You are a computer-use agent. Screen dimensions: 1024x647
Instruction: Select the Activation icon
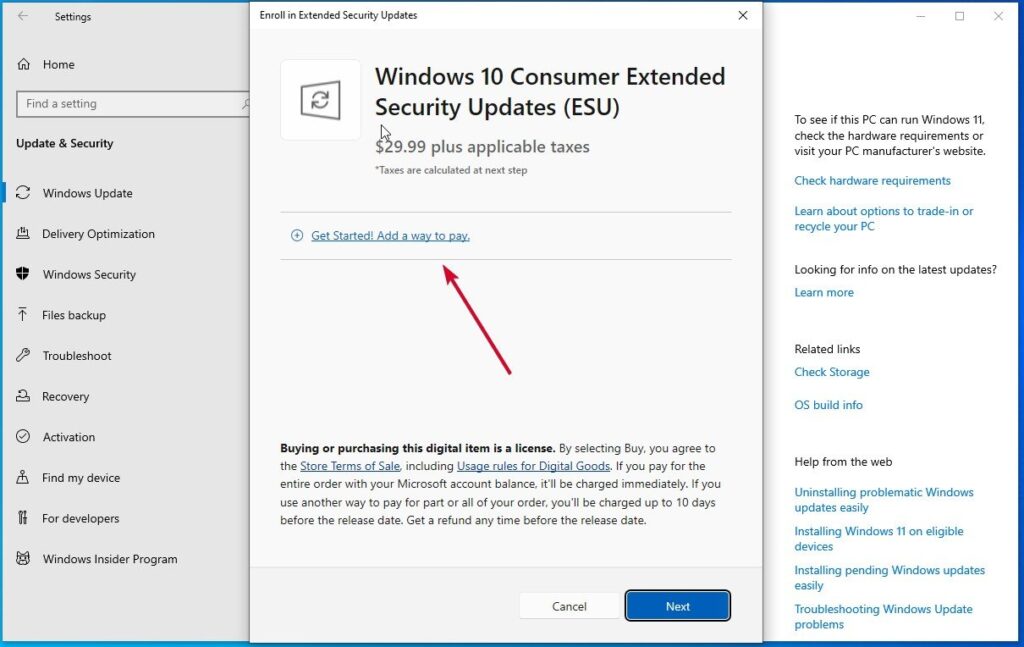(22, 437)
